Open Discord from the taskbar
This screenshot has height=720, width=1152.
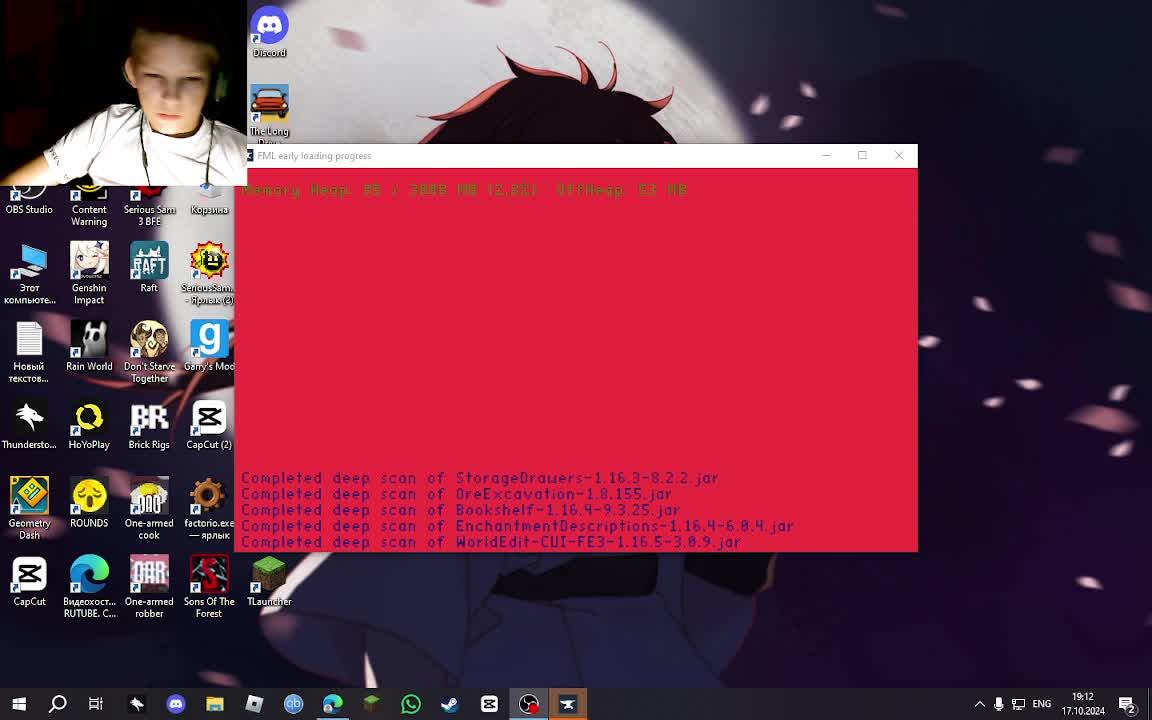176,705
